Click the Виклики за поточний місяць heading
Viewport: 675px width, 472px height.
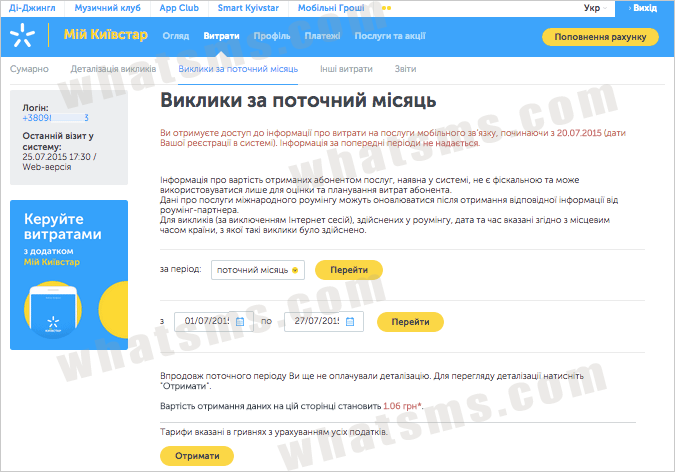(x=298, y=100)
